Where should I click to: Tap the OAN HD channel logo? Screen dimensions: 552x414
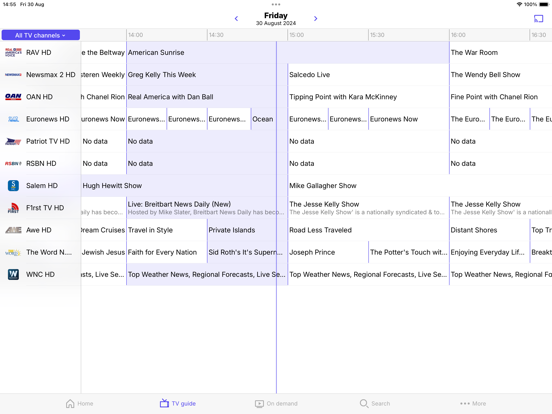click(x=13, y=97)
